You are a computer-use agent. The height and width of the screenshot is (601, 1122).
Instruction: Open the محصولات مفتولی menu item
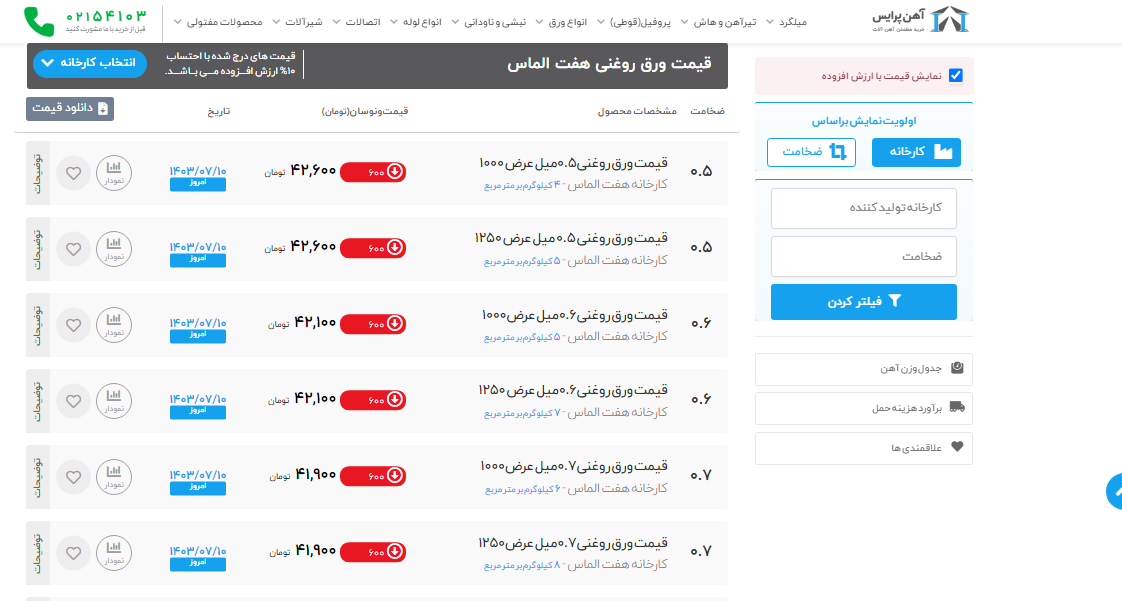(225, 22)
